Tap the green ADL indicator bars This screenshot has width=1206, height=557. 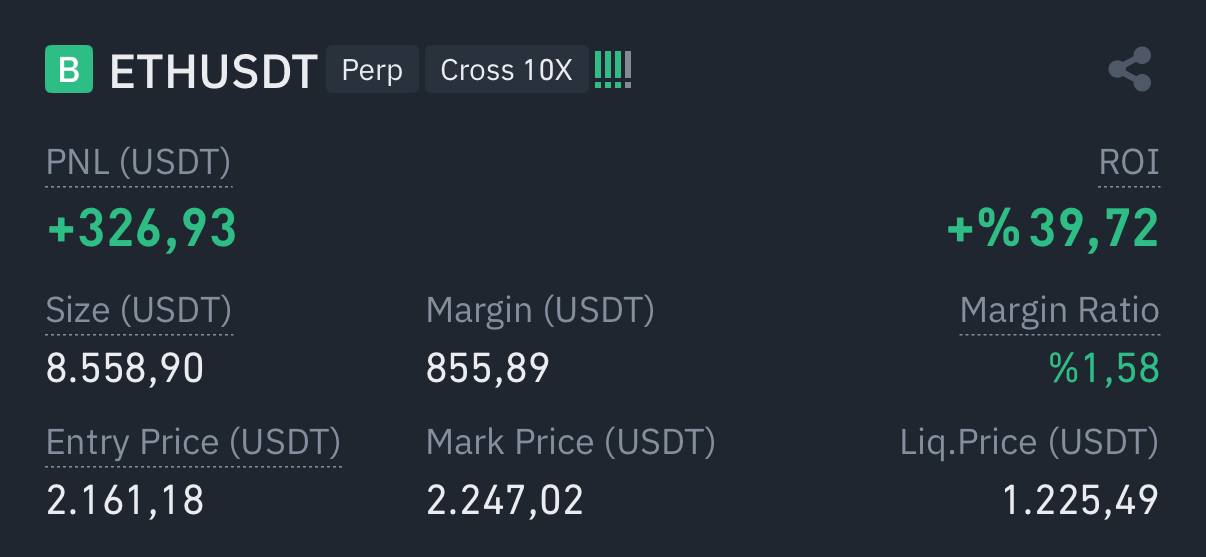[x=613, y=70]
